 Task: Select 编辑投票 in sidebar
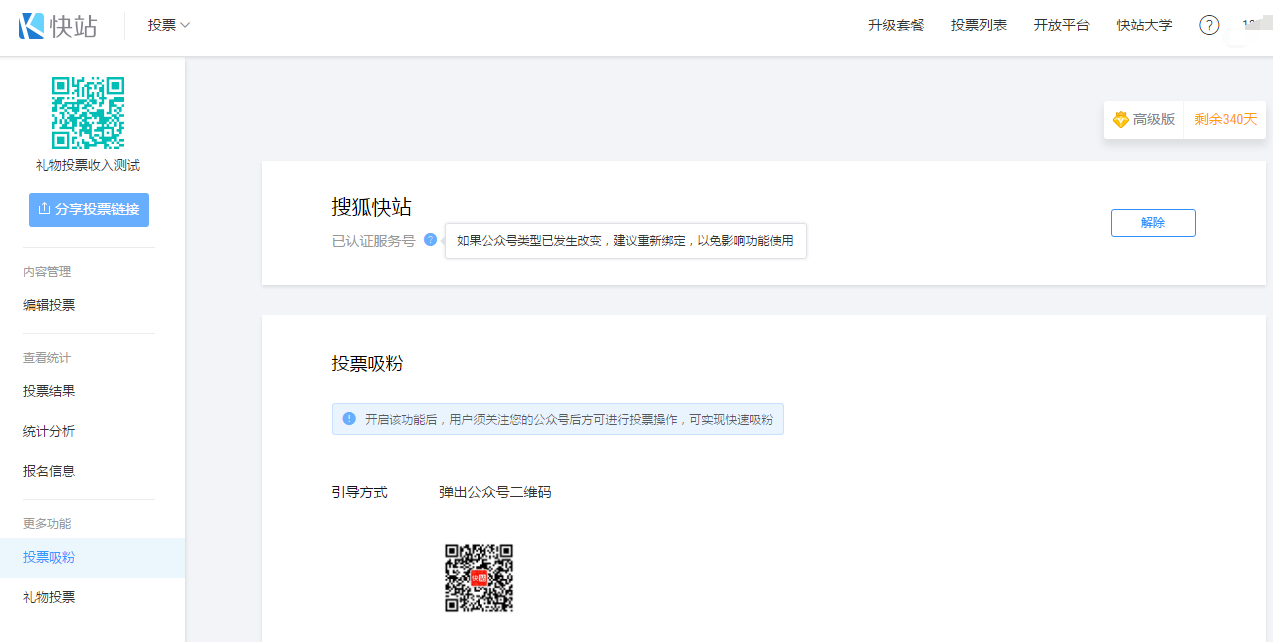(x=49, y=305)
